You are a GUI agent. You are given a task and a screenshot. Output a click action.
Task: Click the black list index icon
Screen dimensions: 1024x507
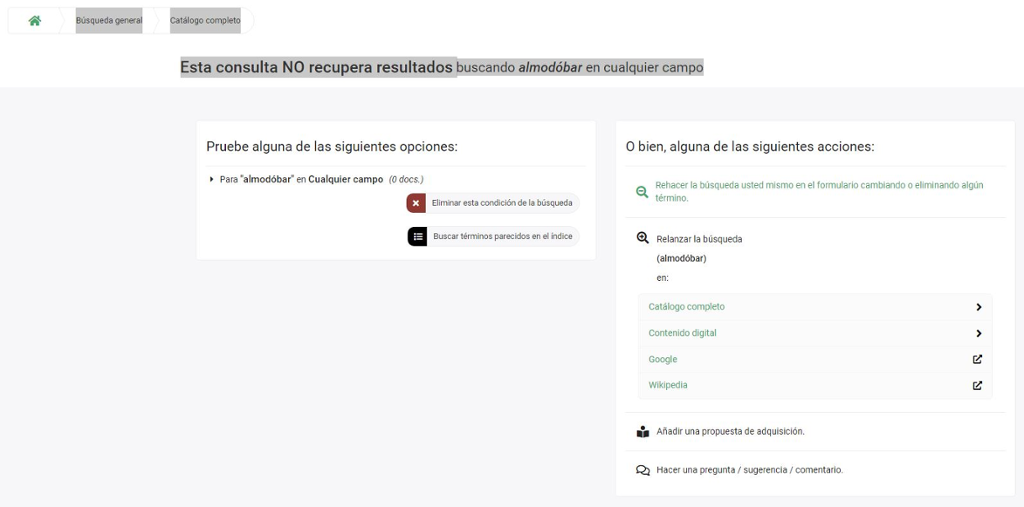(417, 237)
